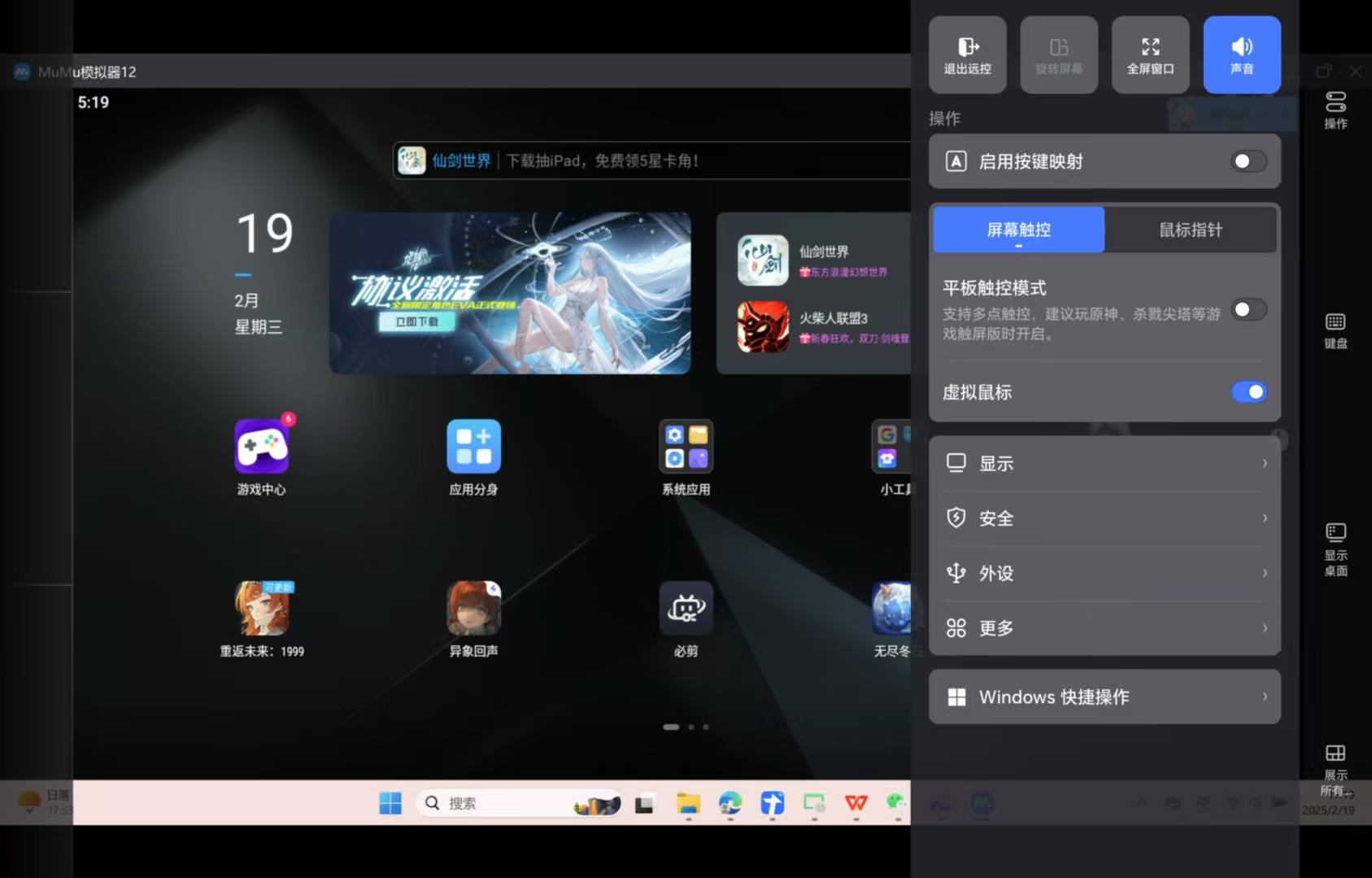Launch 重返未来：1999 game icon
Image resolution: width=1372 pixels, height=878 pixels.
tap(261, 609)
